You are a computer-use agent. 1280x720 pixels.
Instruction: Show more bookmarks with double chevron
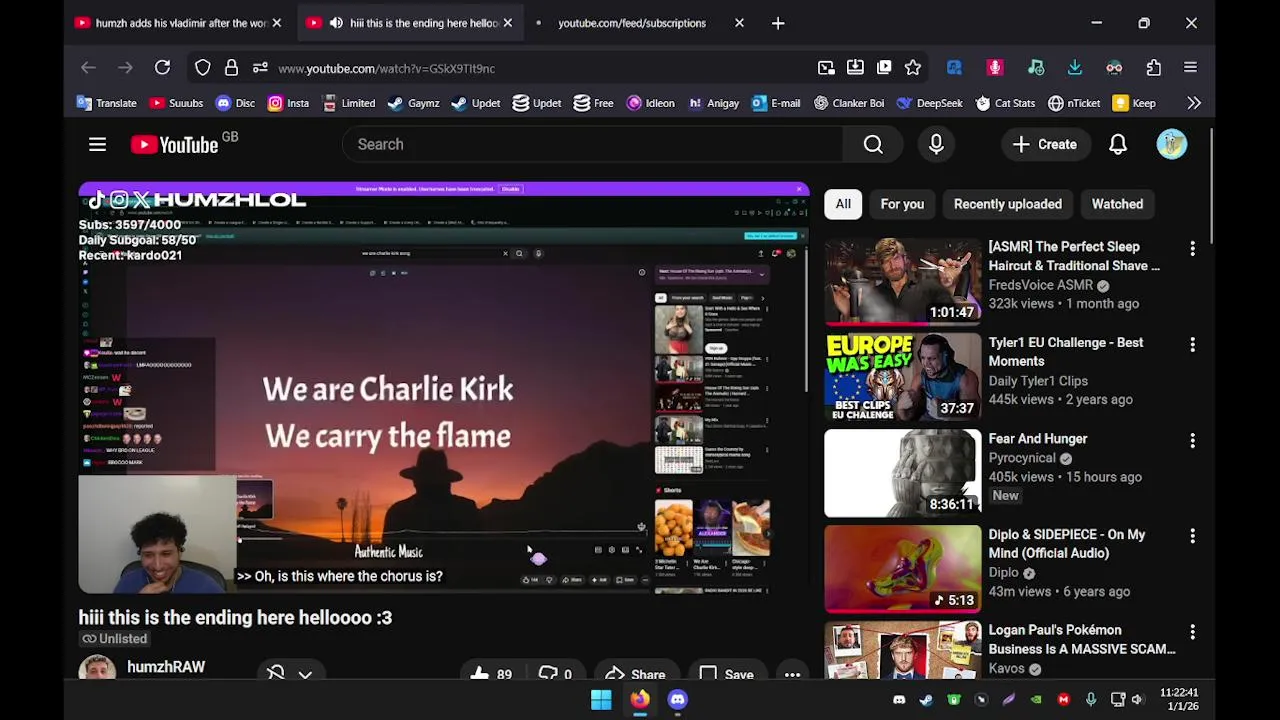(x=1194, y=103)
